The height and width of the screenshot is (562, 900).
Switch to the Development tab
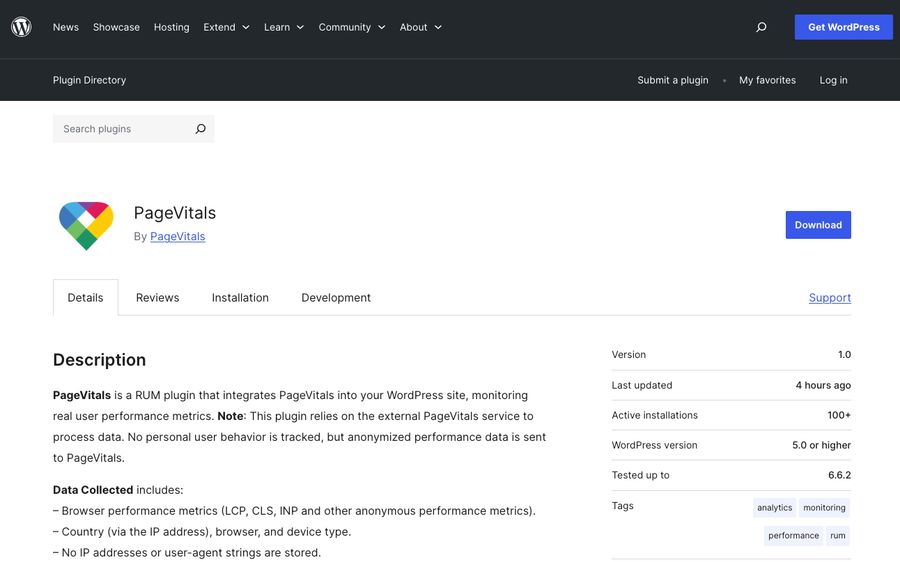[x=336, y=297]
